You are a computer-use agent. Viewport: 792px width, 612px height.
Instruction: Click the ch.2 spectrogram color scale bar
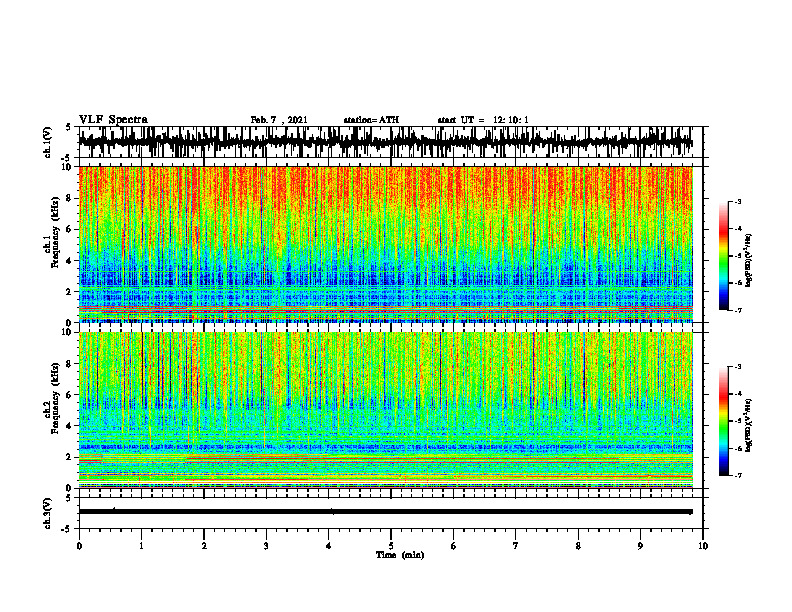pos(724,421)
